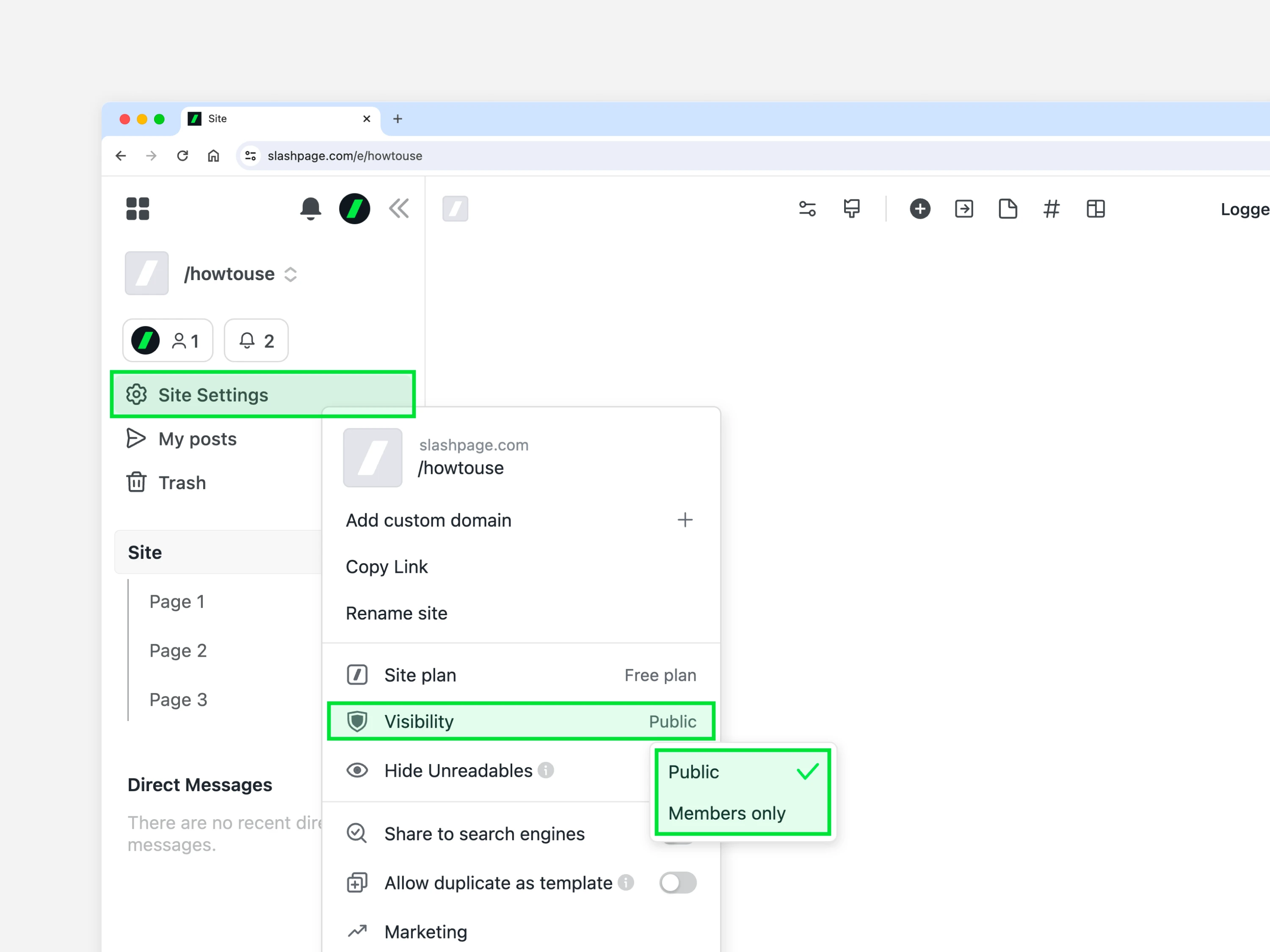Toggle Allow duplicate as template switch
This screenshot has width=1270, height=952.
click(677, 883)
